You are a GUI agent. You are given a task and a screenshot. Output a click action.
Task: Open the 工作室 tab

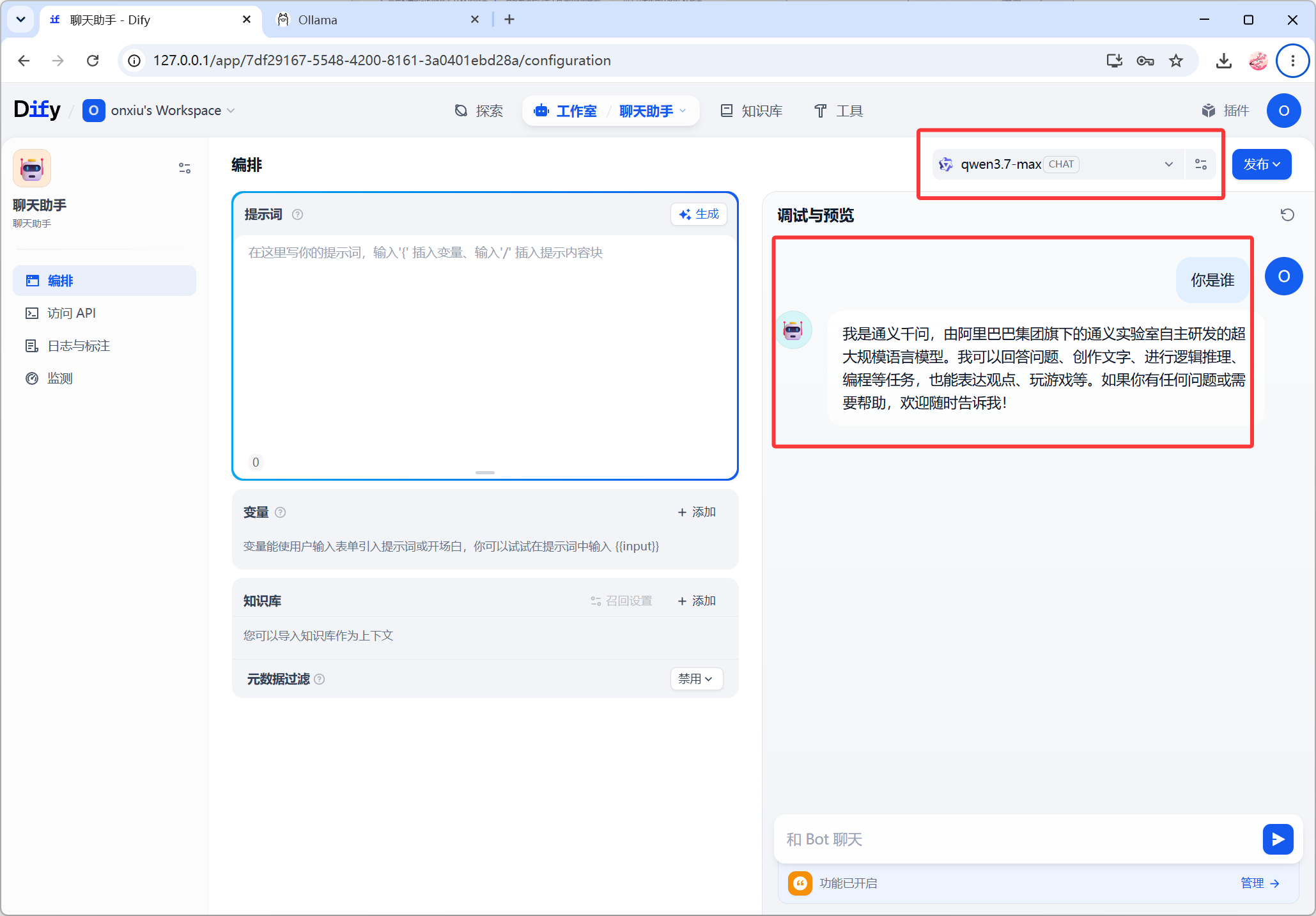click(566, 111)
